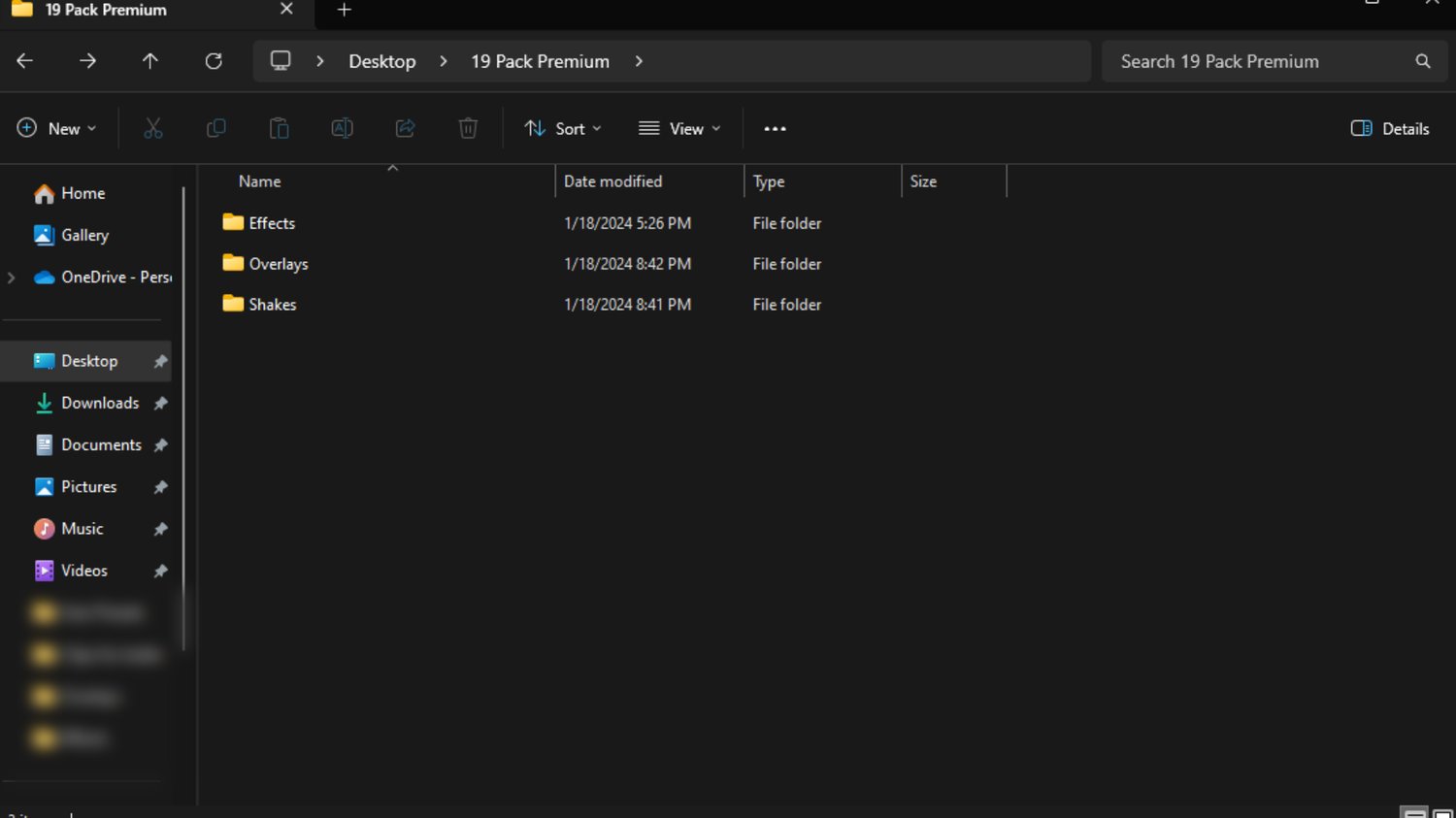Close the 19 Pack Premium tab
The height and width of the screenshot is (818, 1456).
[286, 9]
